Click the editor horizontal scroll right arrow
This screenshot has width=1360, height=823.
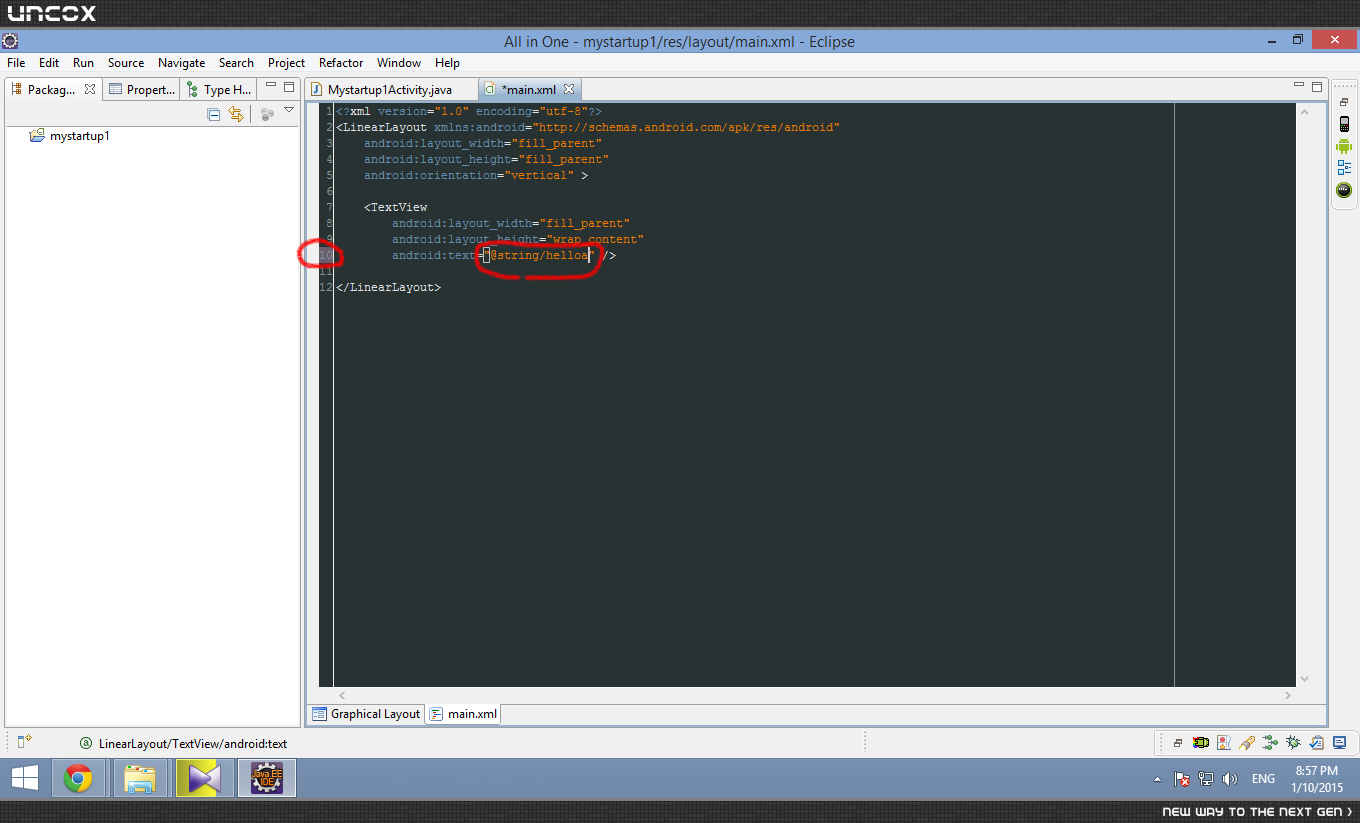click(1290, 694)
